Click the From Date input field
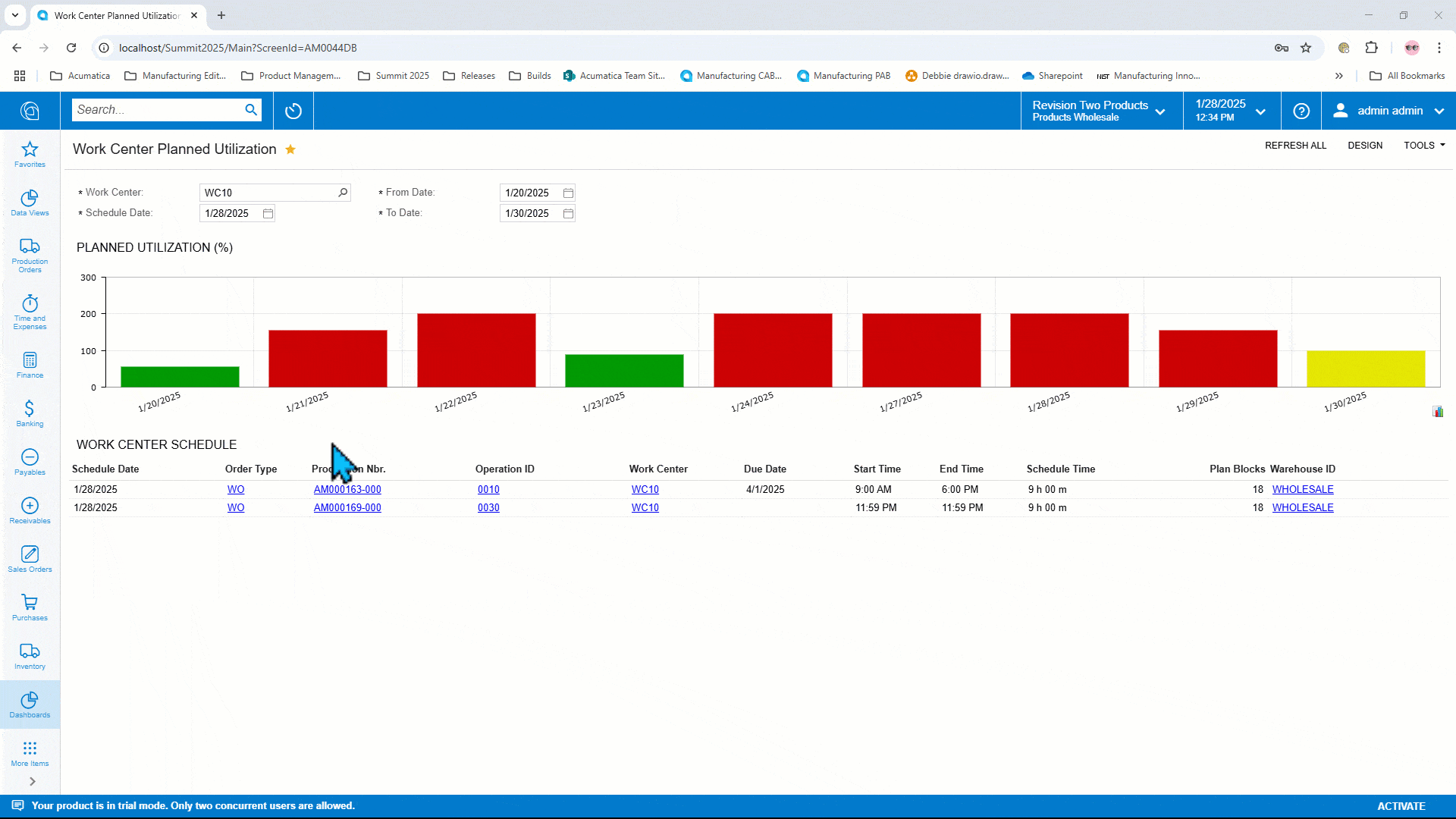Image resolution: width=1456 pixels, height=819 pixels. point(530,192)
